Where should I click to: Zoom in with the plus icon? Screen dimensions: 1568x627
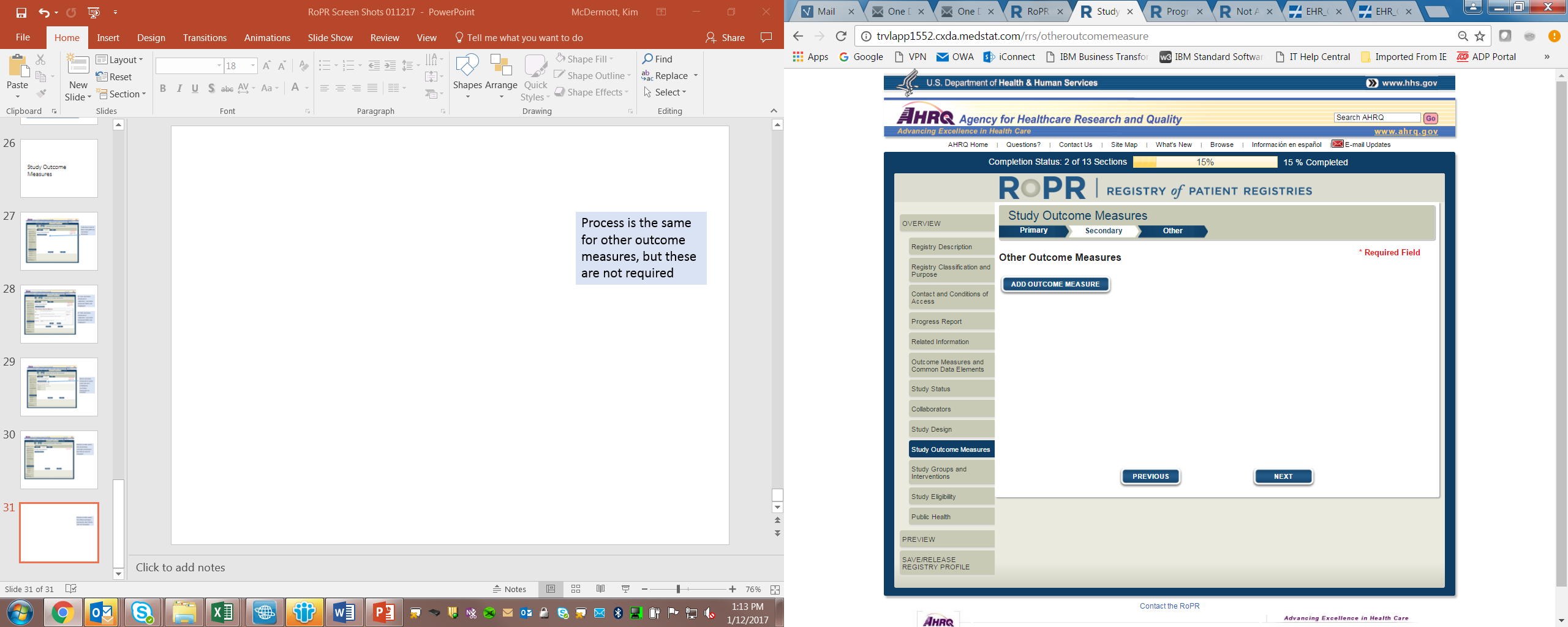pos(733,589)
